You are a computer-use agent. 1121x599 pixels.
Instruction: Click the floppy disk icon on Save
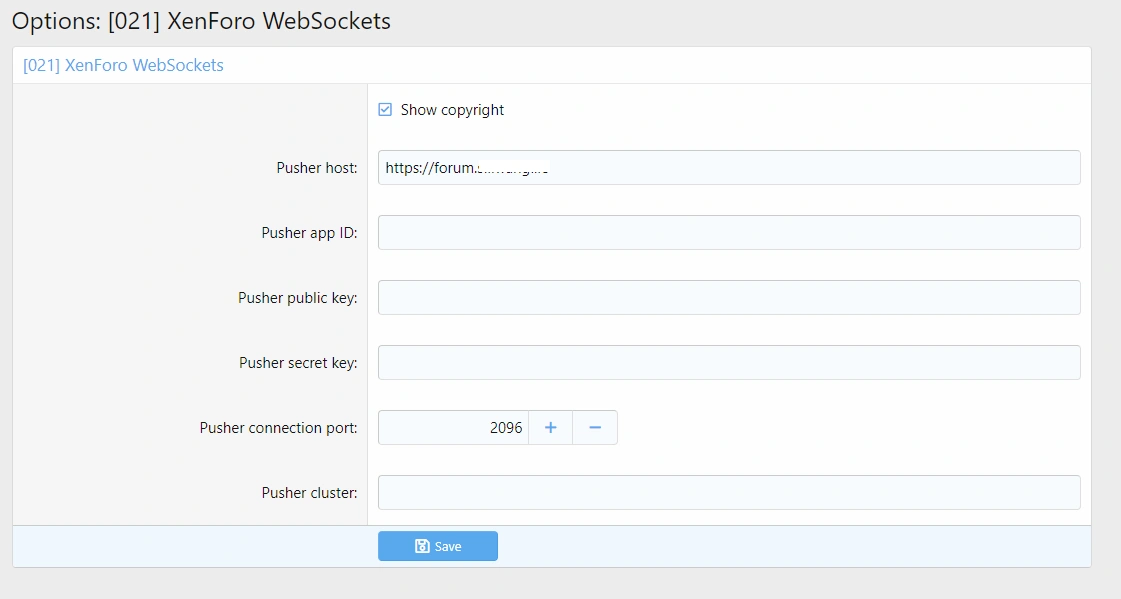click(422, 547)
